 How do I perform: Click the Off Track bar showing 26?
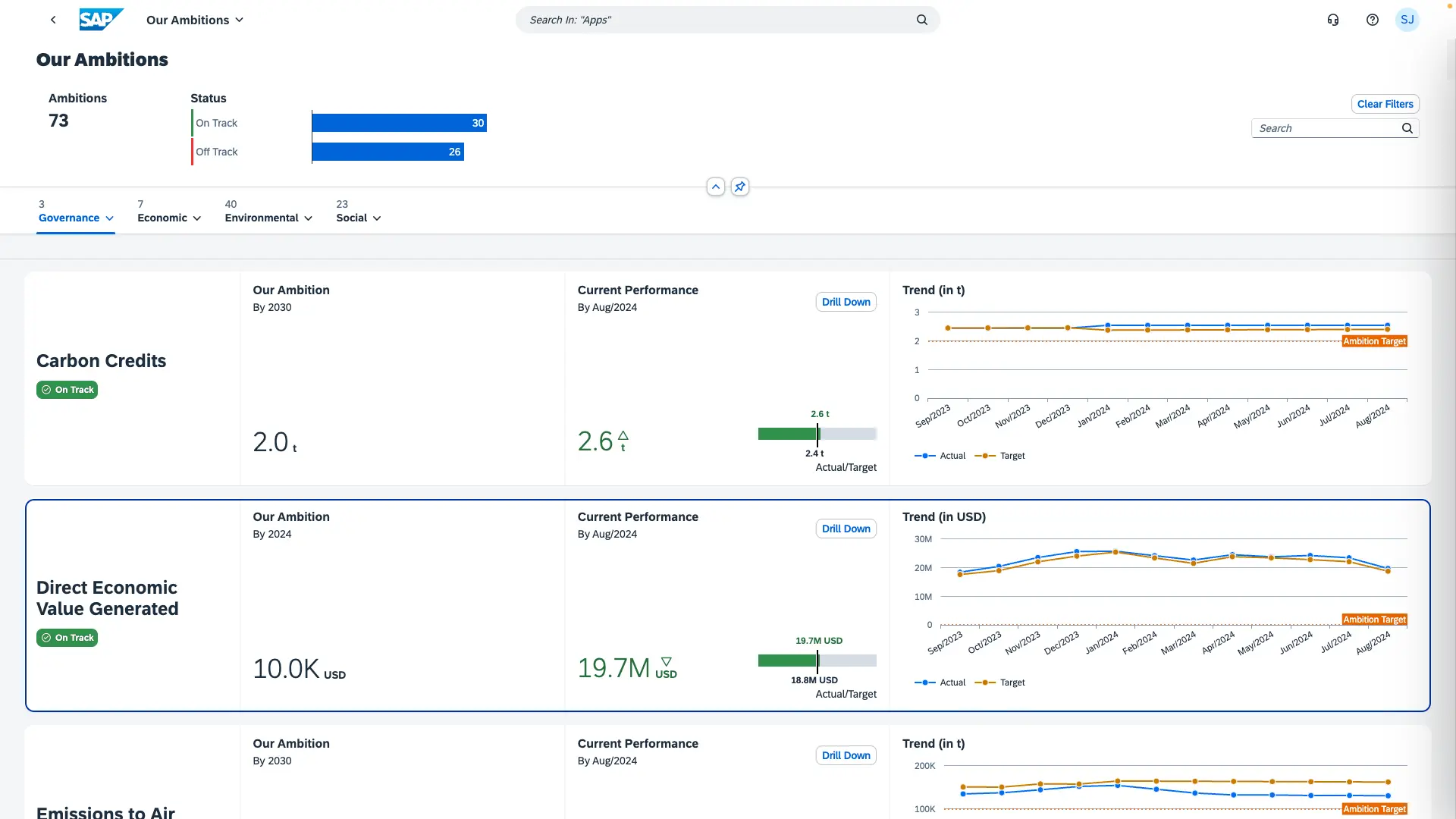388,152
